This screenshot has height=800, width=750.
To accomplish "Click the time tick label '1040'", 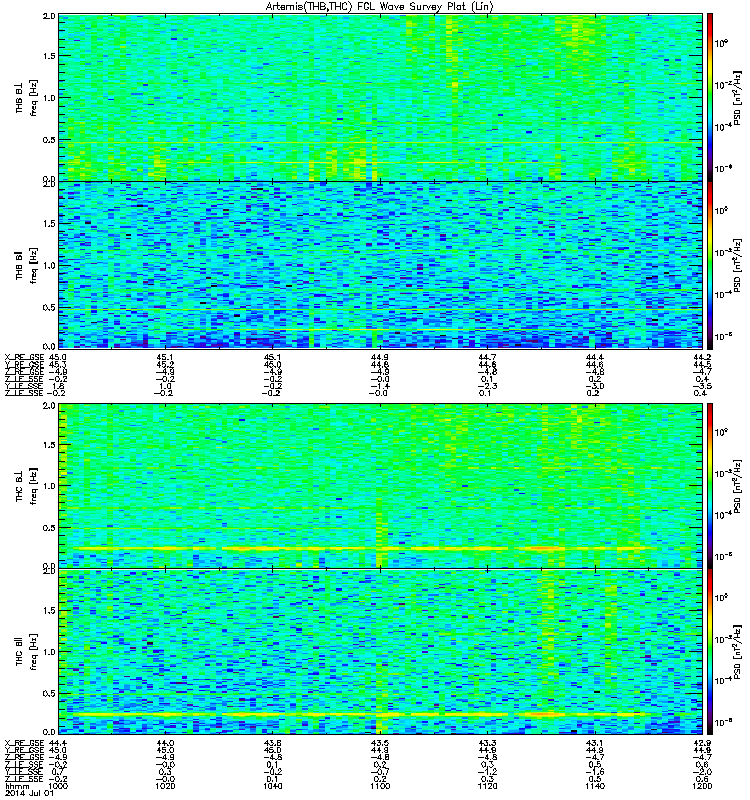I will coord(272,786).
